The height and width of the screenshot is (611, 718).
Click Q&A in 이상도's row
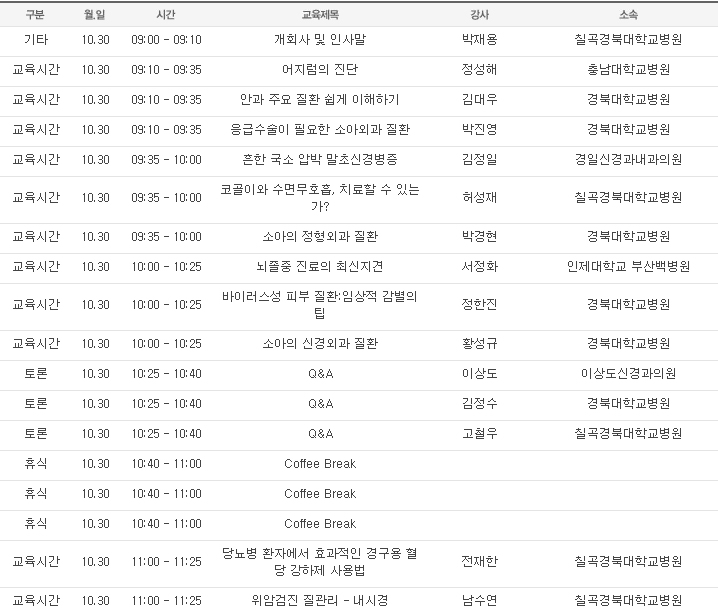[321, 374]
